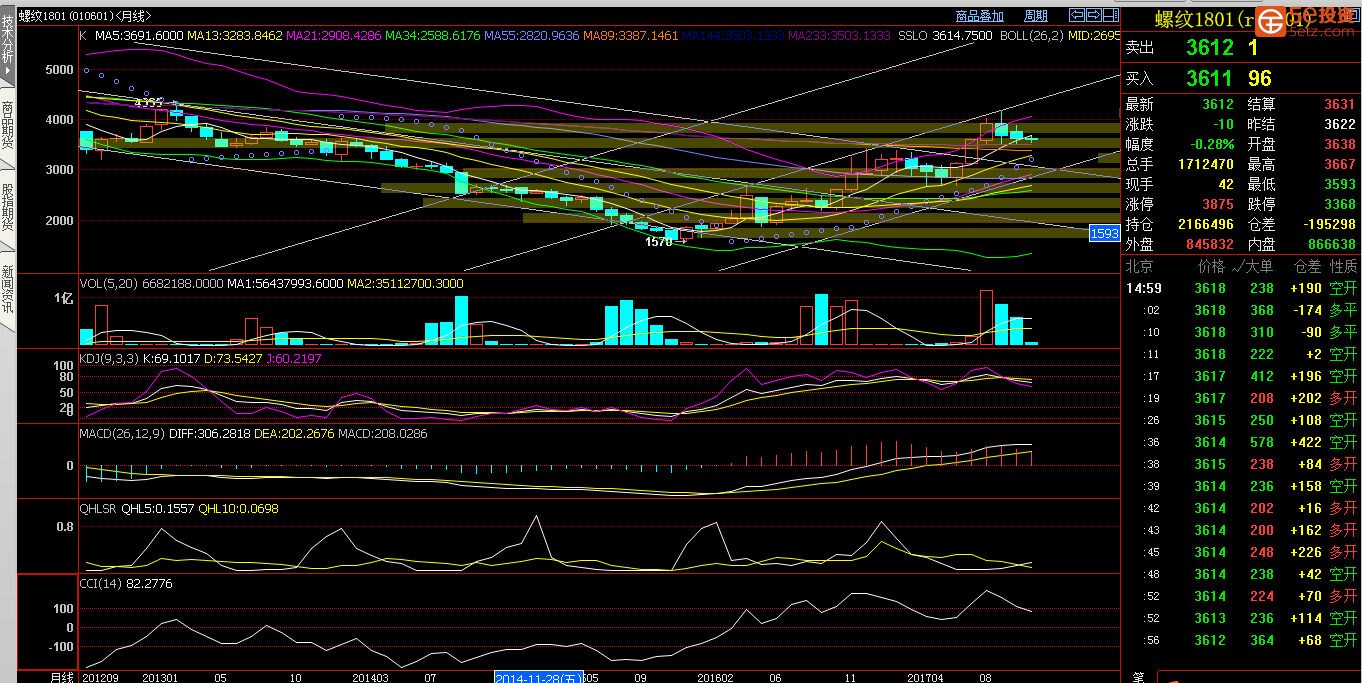1362x683 pixels.
Task: Select the :36 tick row with volume 578
Action: coord(1241,442)
